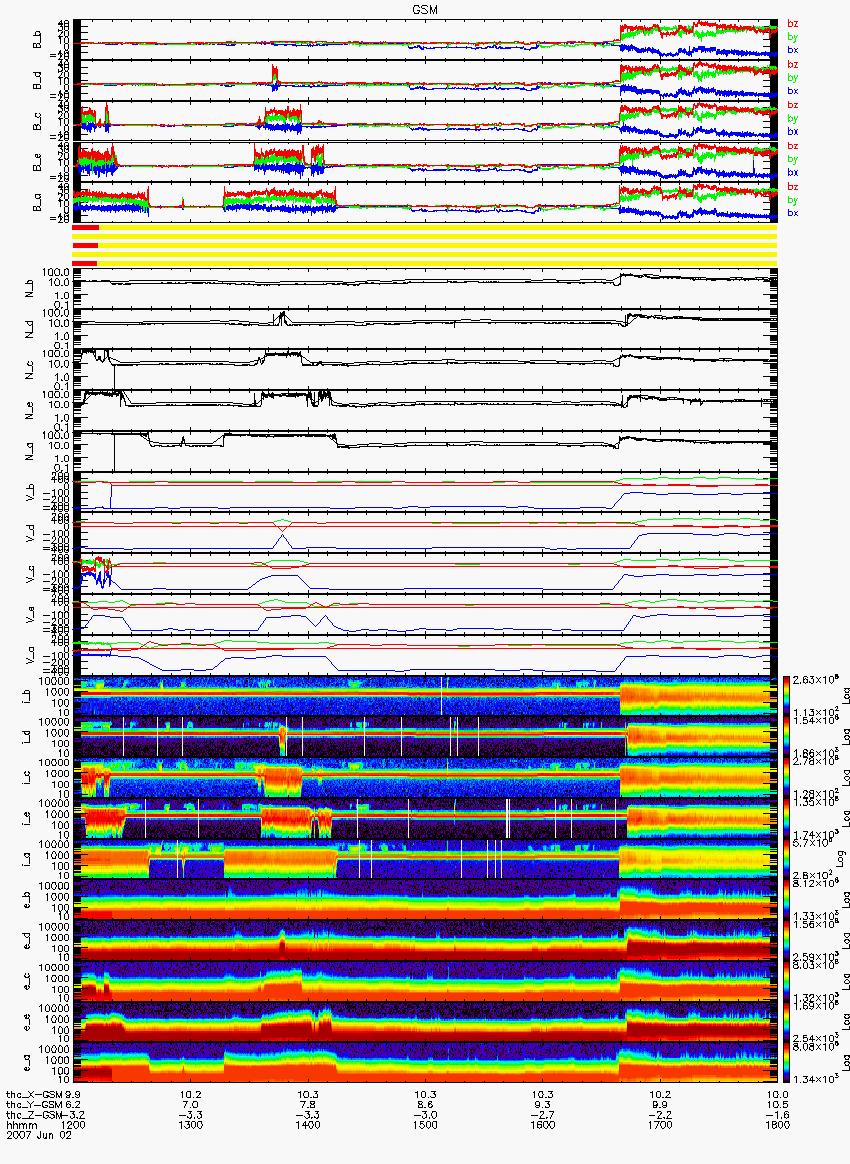Screen dimensions: 850x1164
Task: Click the color bar beside the e_a spectrogram
Action: [x=785, y=1063]
